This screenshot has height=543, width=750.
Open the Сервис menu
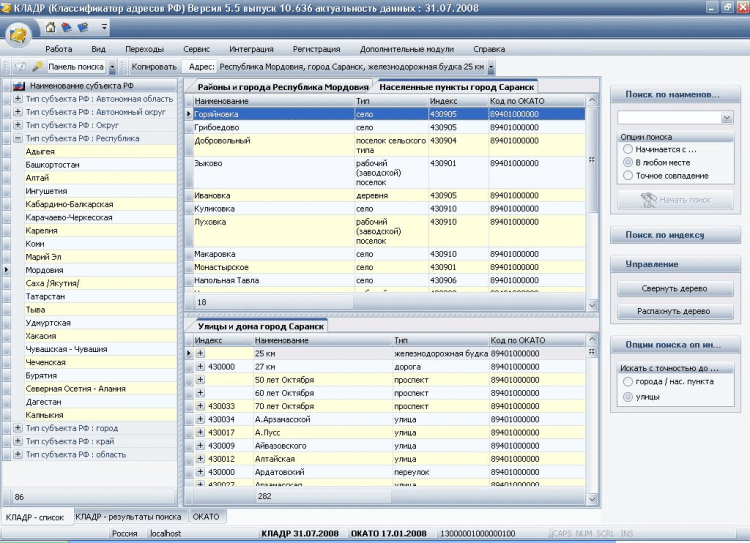[196, 48]
